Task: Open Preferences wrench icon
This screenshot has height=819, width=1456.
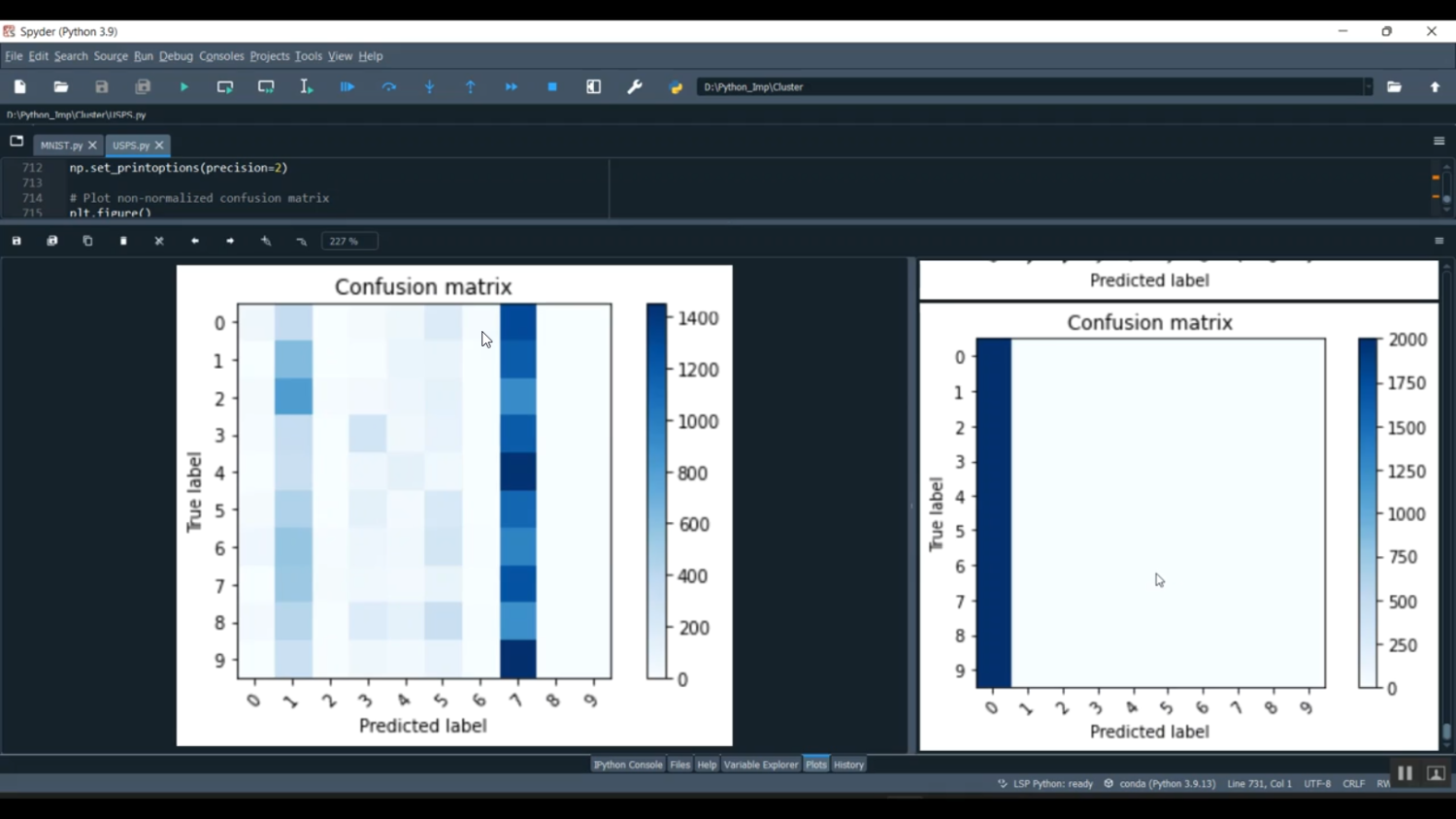Action: (635, 87)
